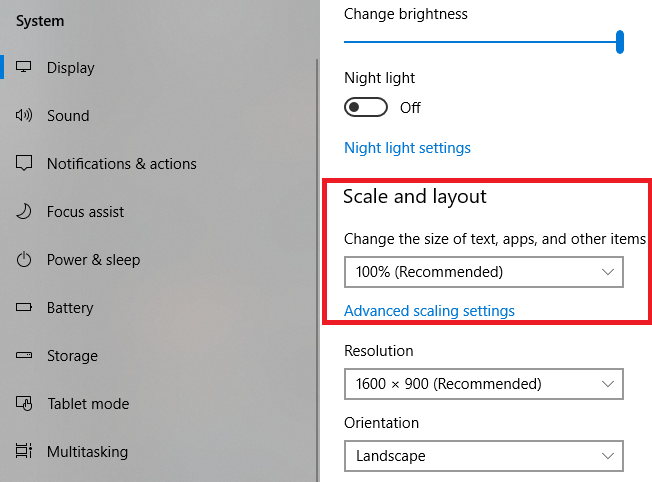Click the Focus assist moon icon
Viewport: 652px width, 482px height.
click(x=25, y=212)
